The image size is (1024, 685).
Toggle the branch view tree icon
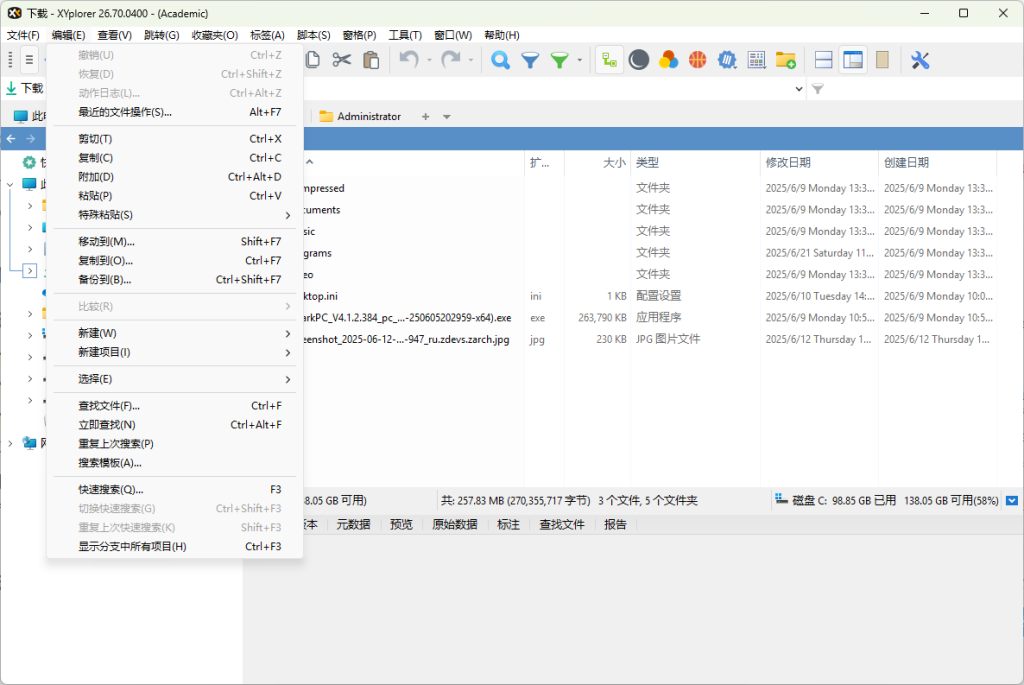click(x=608, y=60)
